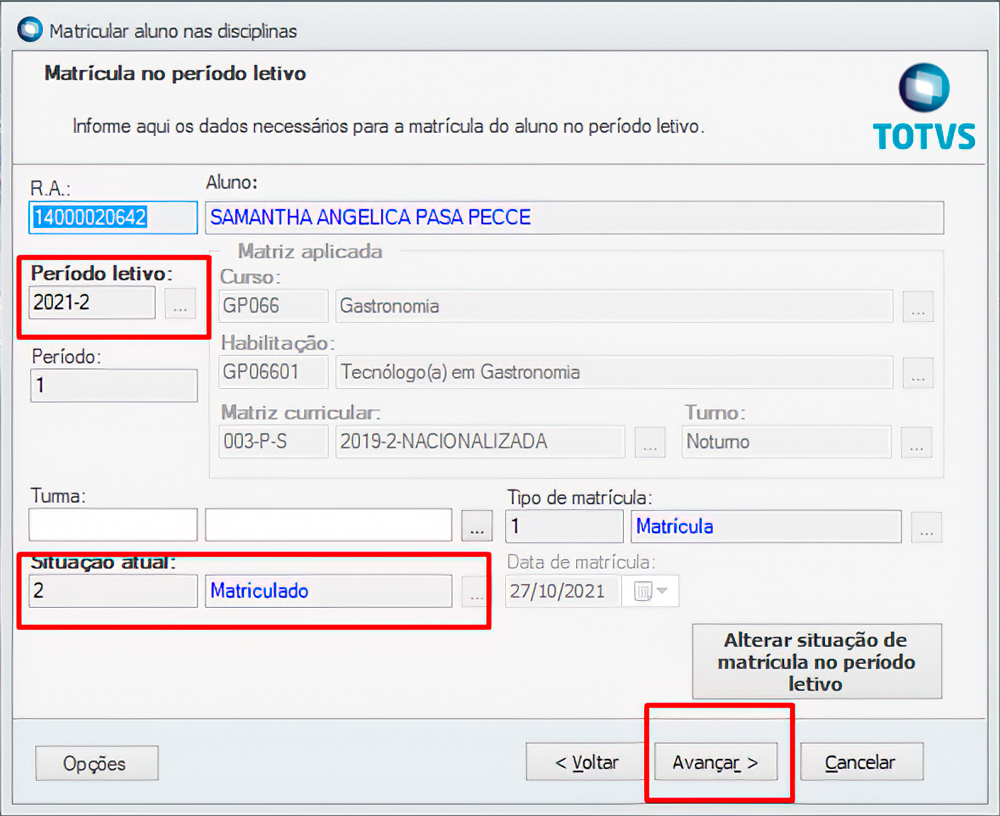The width and height of the screenshot is (1000, 816).
Task: Open lookup button beside Período letivo
Action: coord(180,304)
